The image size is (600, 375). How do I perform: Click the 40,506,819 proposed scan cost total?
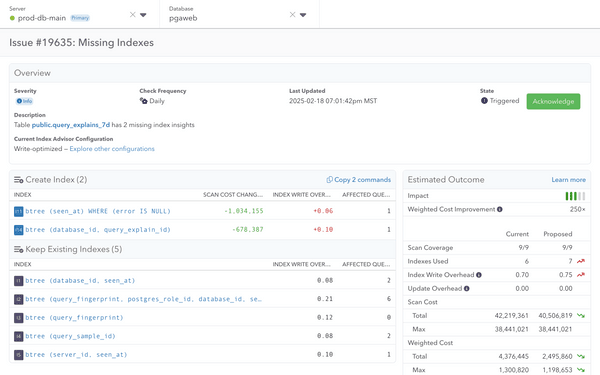click(555, 316)
